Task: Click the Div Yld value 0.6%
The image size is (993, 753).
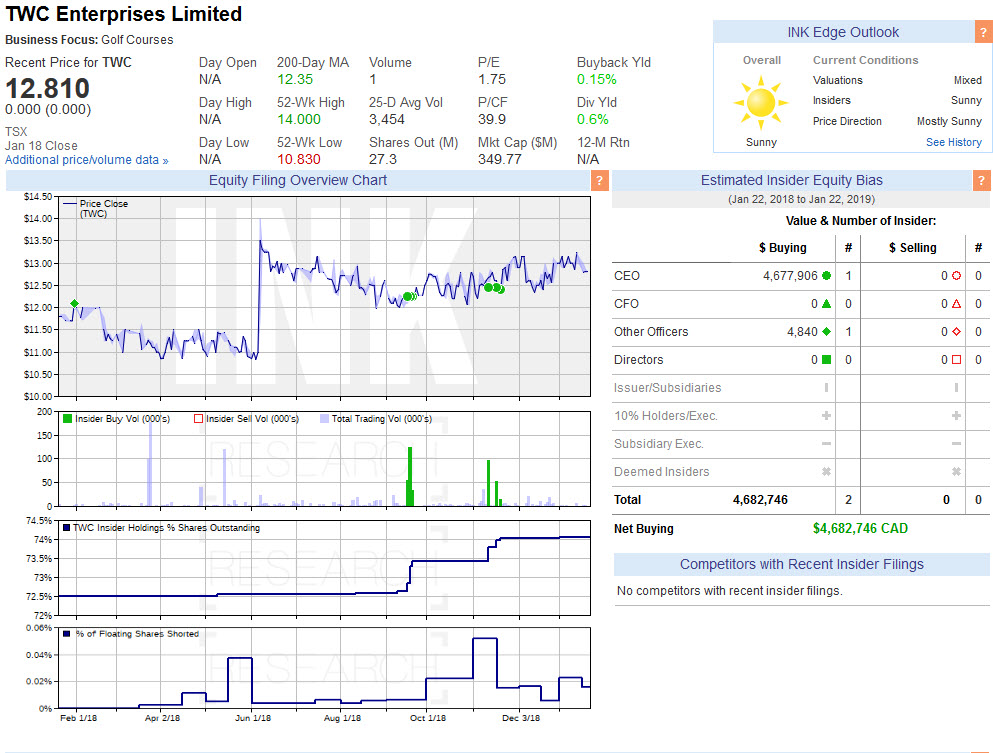Action: [x=593, y=120]
